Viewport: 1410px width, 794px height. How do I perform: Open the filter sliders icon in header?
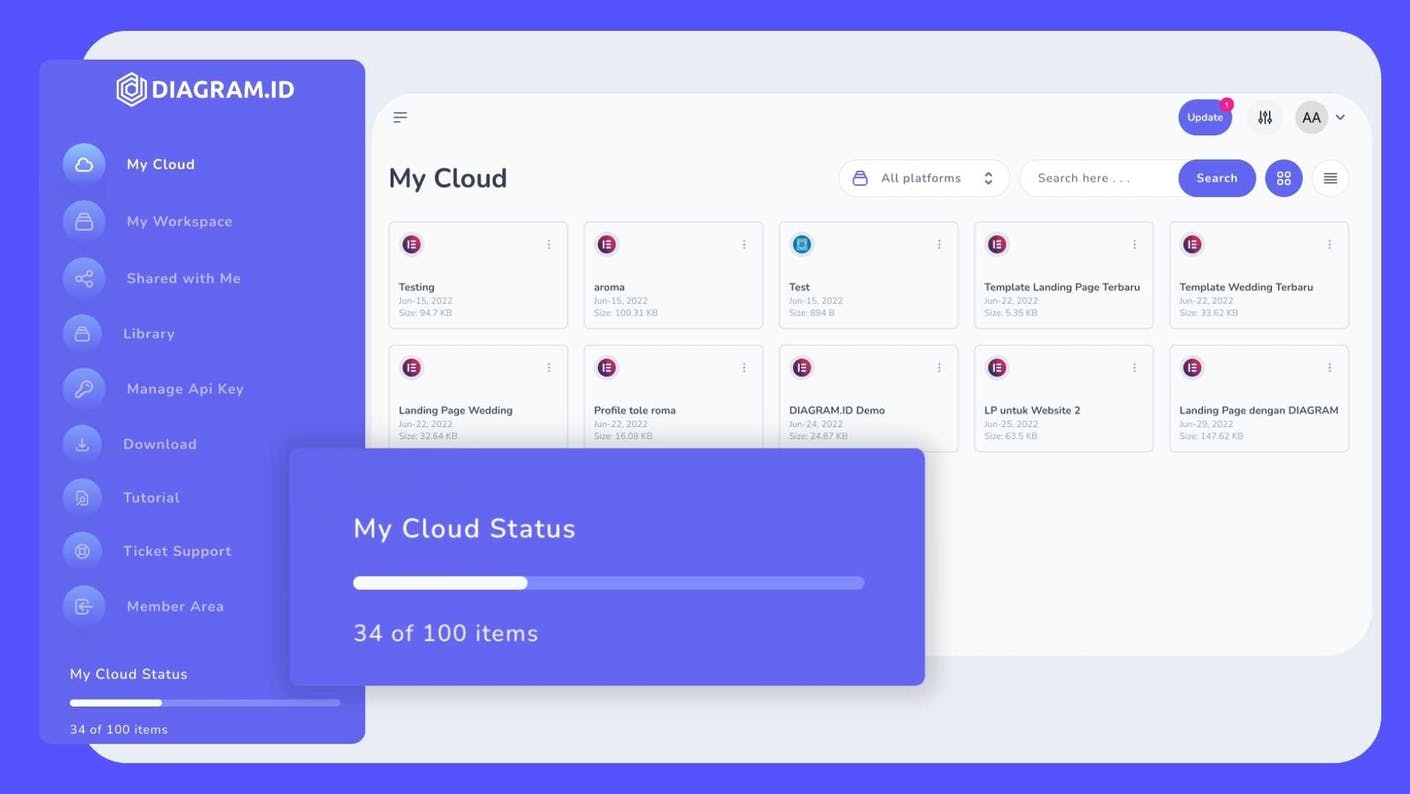(1265, 118)
